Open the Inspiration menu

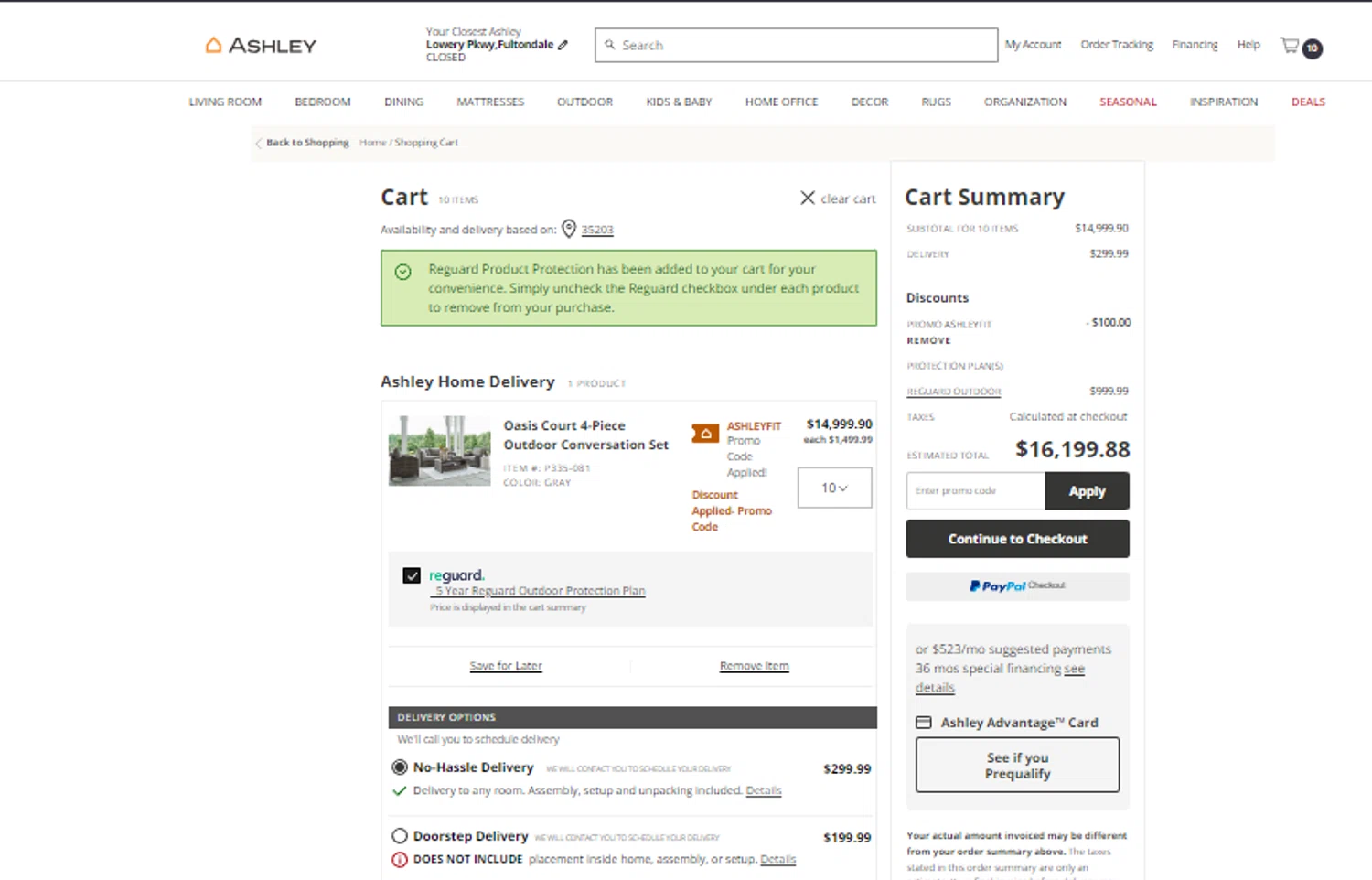pos(1223,102)
